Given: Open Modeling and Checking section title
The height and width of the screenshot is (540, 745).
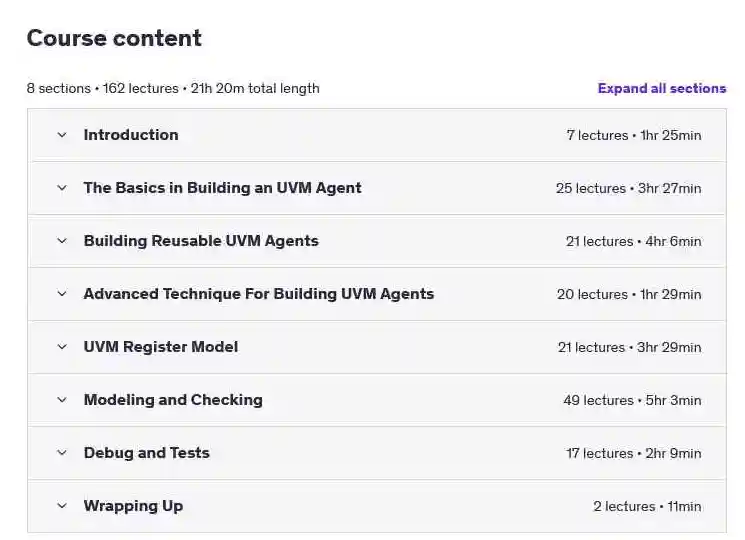Looking at the screenshot, I should tap(173, 400).
